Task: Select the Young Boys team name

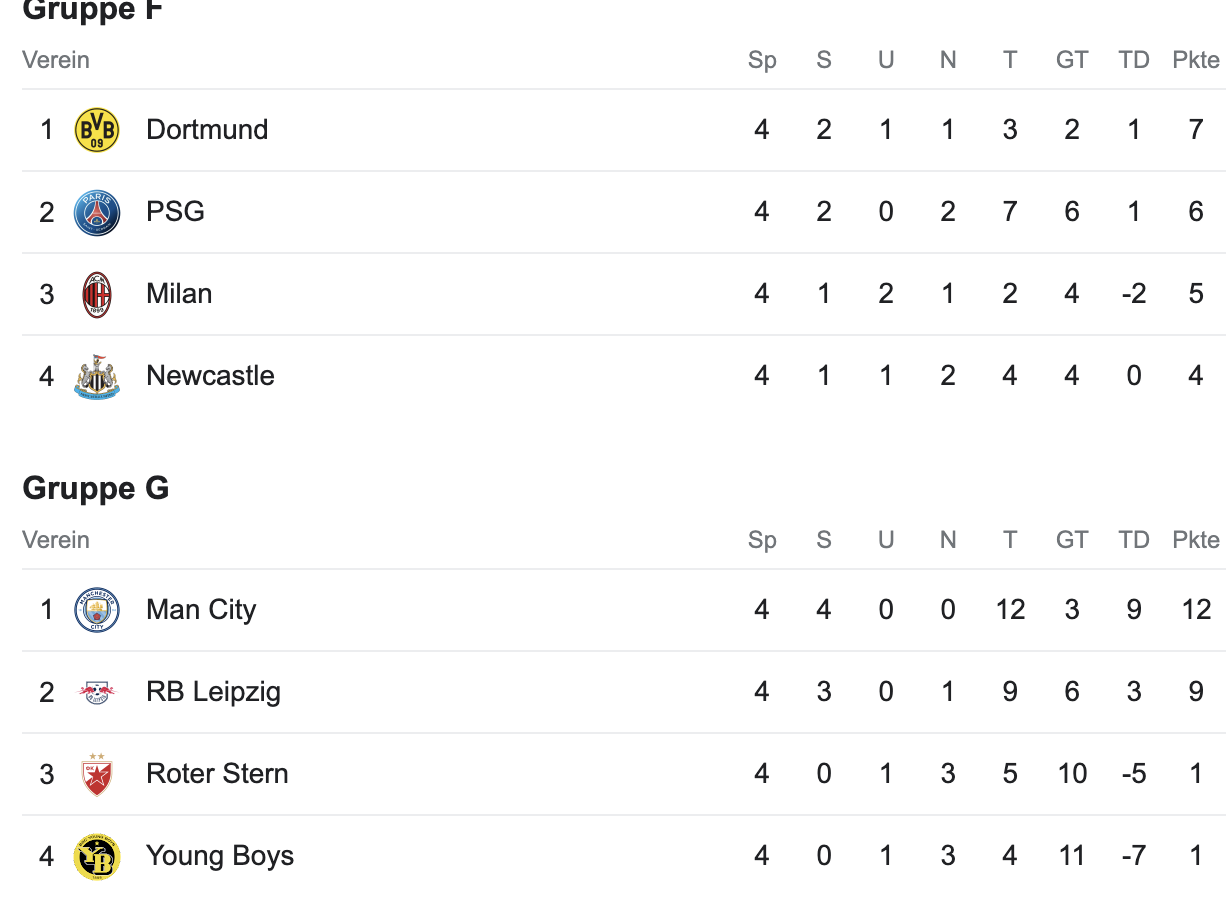Action: [220, 856]
